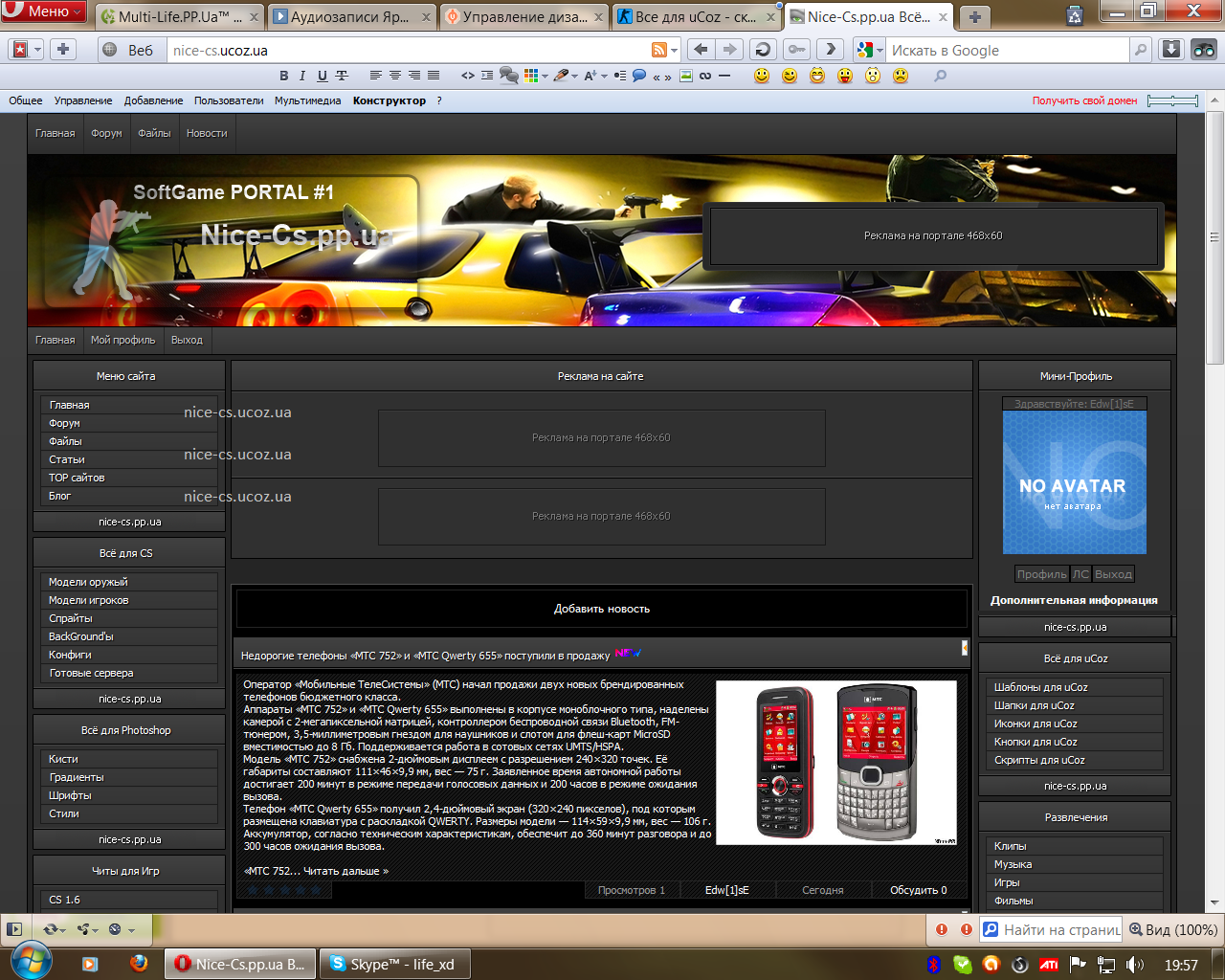Click the NO AVATAR profile picture
The width and height of the screenshot is (1225, 980).
tap(1074, 482)
